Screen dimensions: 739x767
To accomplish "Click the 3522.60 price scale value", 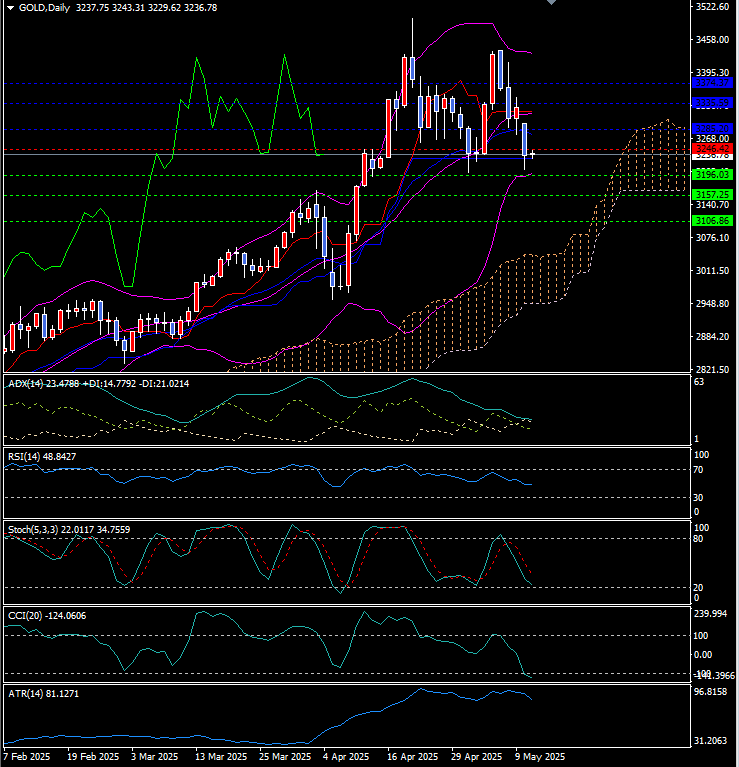I will pyautogui.click(x=712, y=7).
